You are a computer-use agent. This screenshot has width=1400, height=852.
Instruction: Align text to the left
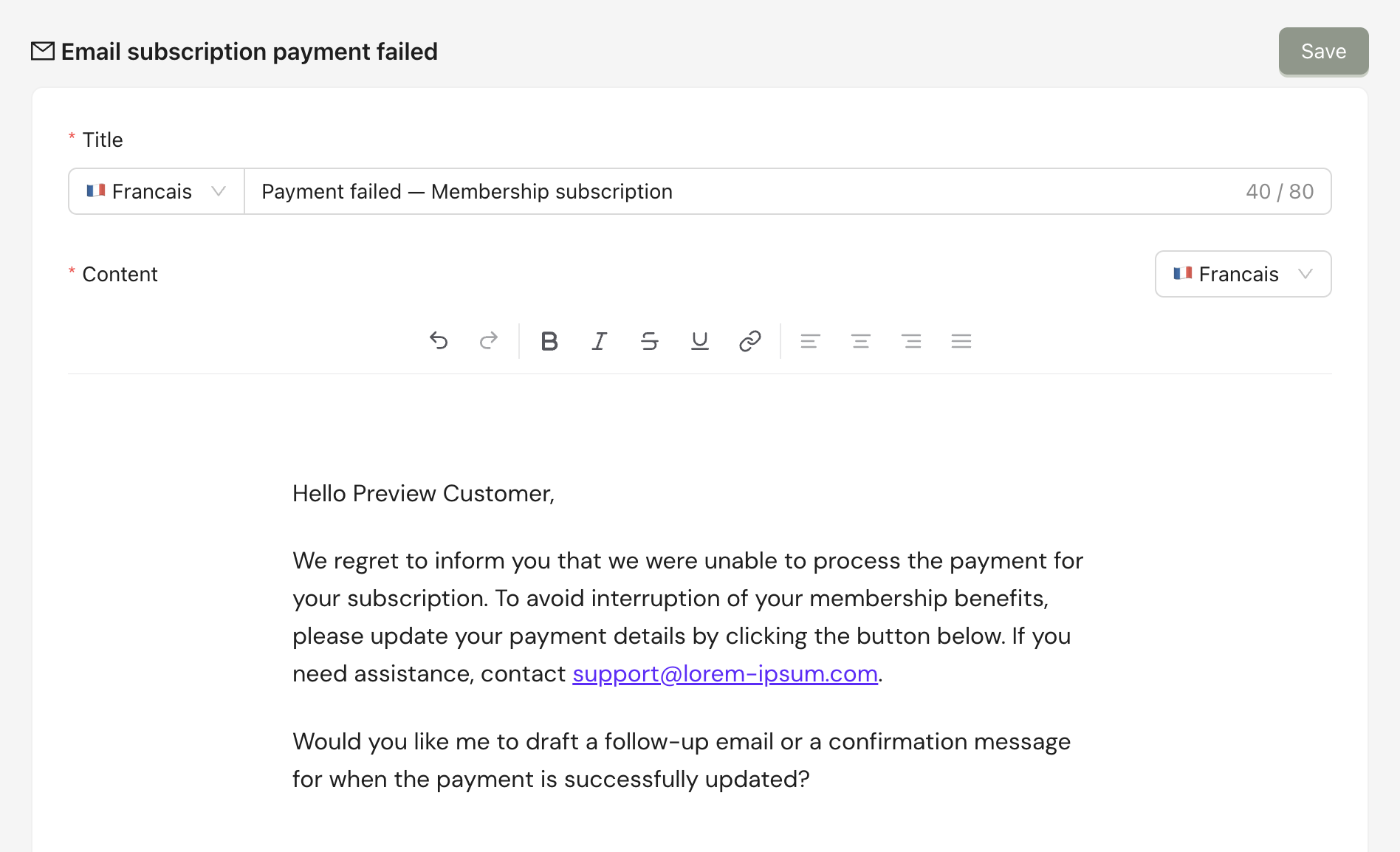tap(810, 340)
